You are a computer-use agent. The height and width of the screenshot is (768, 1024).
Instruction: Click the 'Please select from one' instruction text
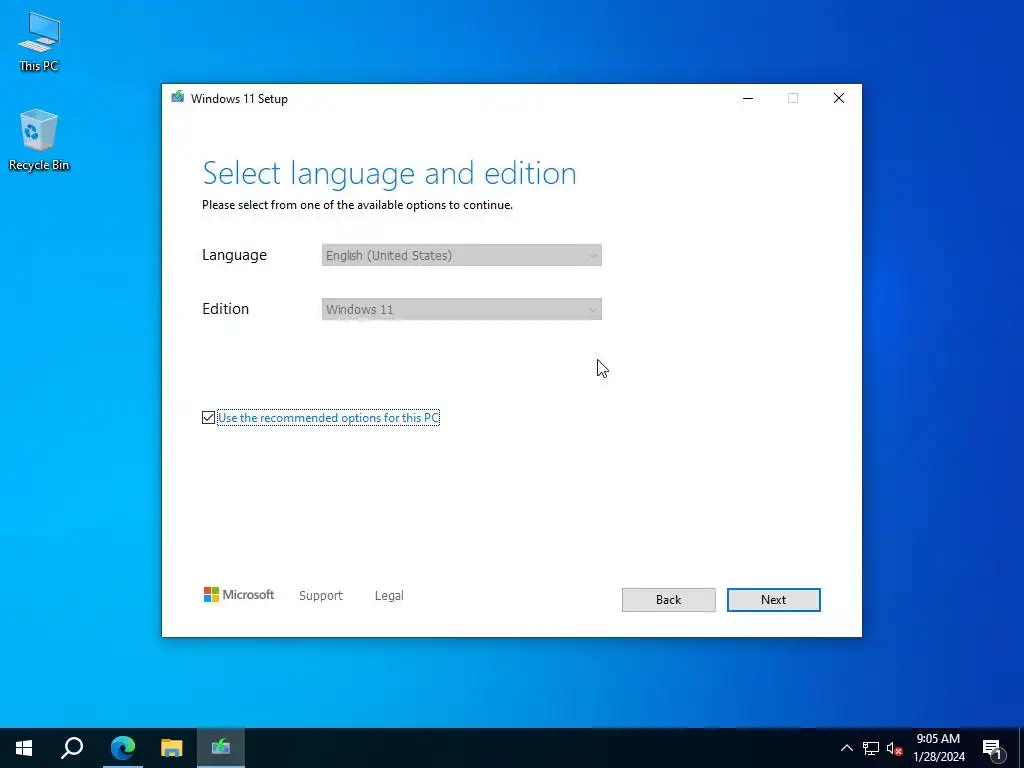tap(357, 205)
